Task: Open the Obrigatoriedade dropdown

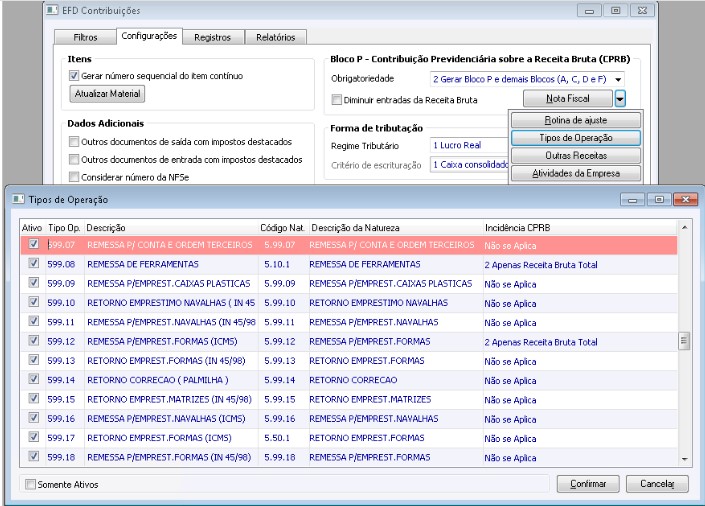Action: point(618,79)
